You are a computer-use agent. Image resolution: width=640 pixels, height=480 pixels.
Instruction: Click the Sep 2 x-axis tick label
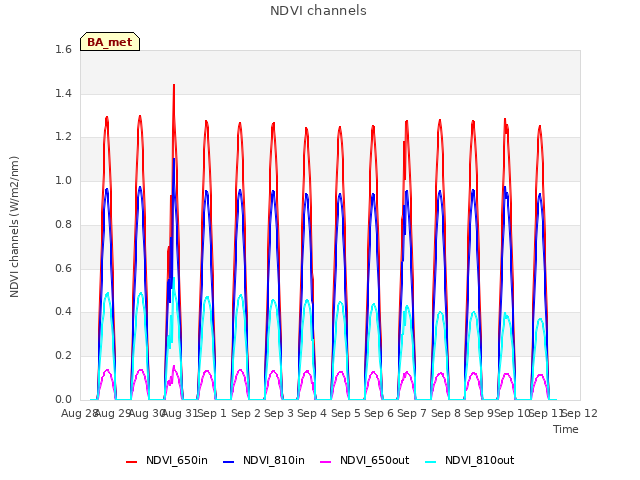246,413
